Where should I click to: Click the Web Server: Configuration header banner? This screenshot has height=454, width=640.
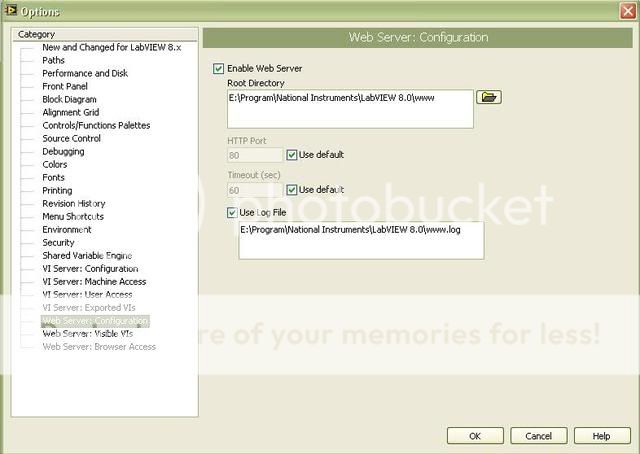(418, 38)
